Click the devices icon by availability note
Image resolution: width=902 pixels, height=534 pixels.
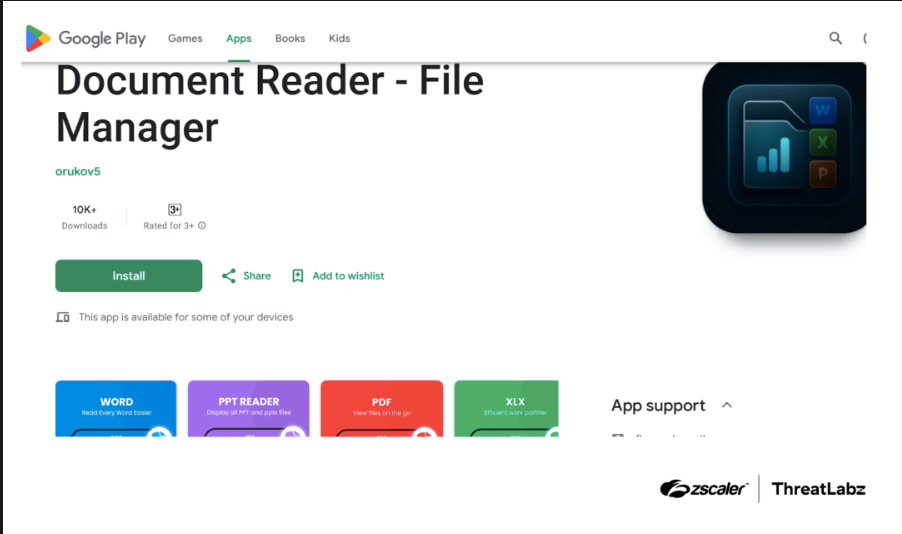63,317
